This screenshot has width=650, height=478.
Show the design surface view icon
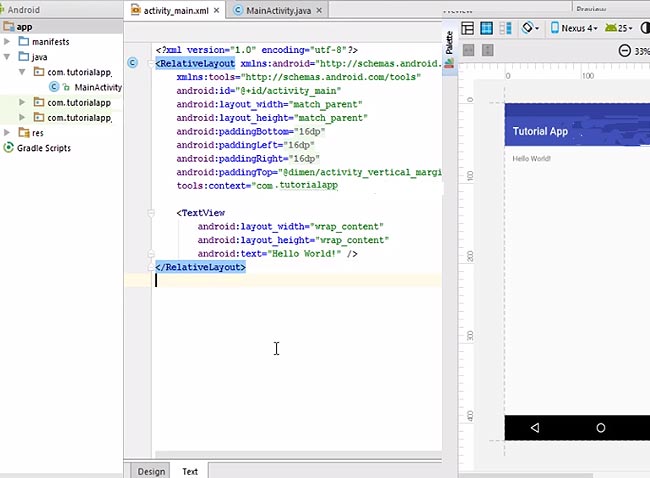pos(468,28)
